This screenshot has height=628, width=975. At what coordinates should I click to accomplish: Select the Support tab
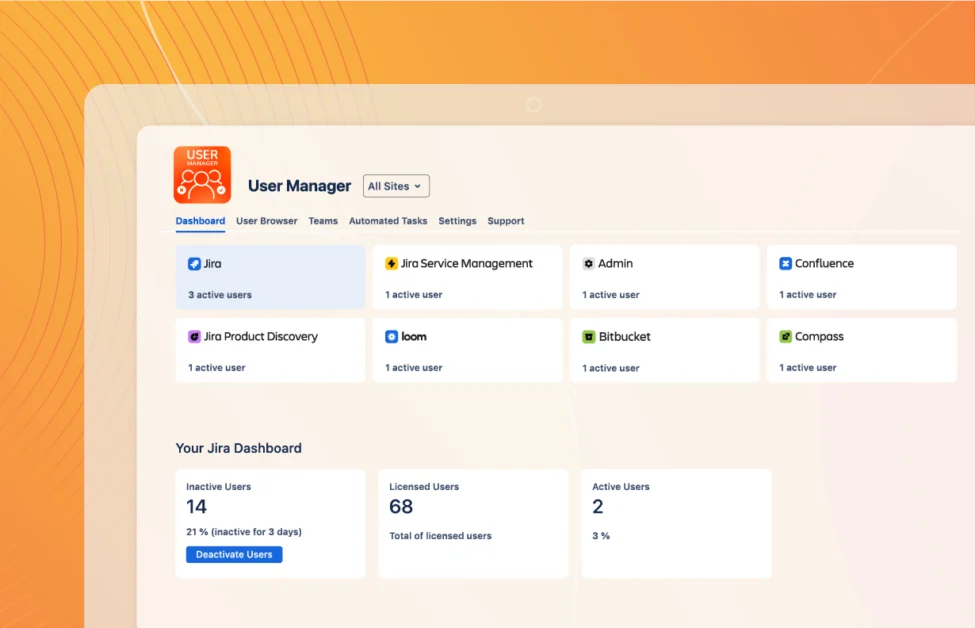pyautogui.click(x=506, y=221)
